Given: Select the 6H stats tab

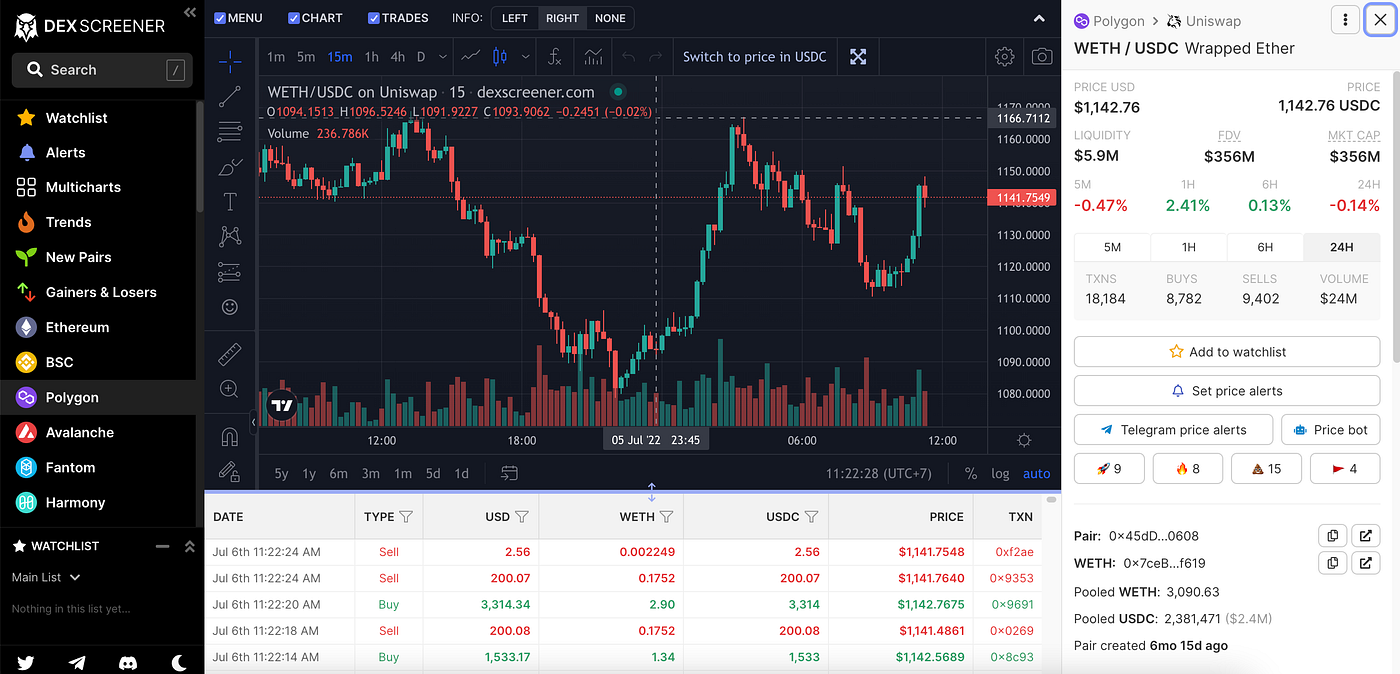Looking at the screenshot, I should tap(1265, 247).
